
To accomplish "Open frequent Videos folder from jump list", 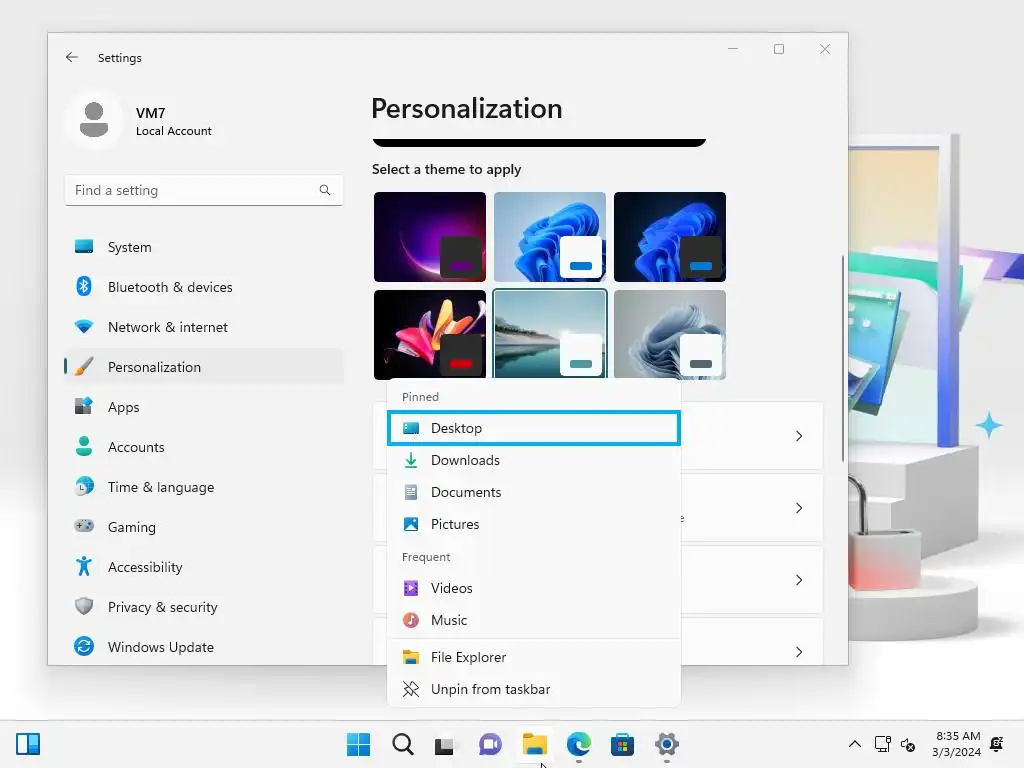I will (534, 588).
